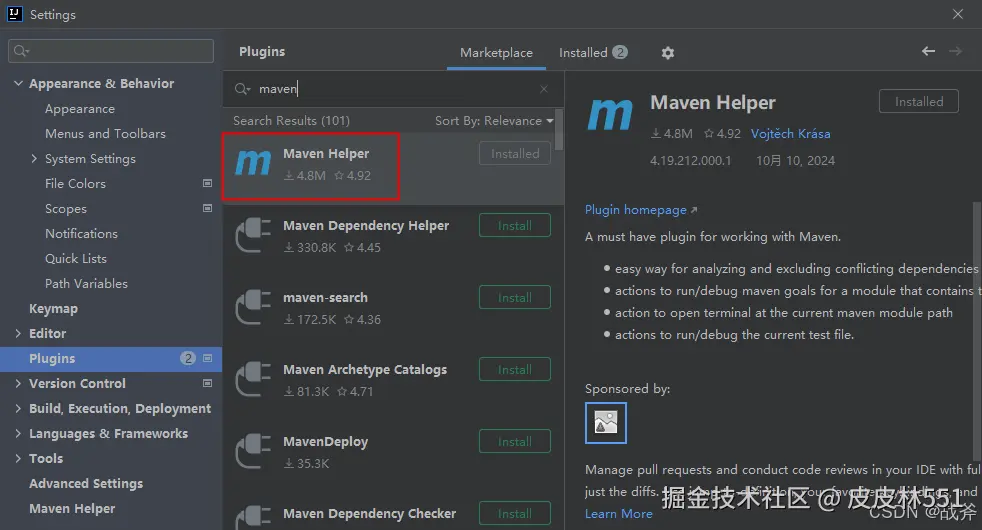Open Notifications settings
This screenshot has width=982, height=530.
81,234
